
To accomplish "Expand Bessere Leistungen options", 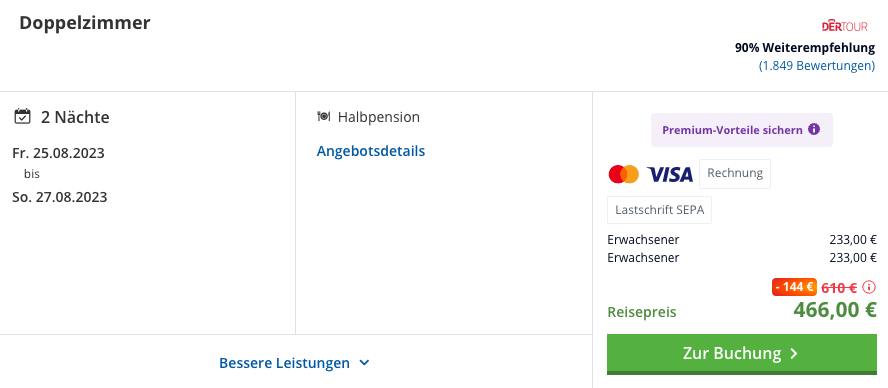I will tap(294, 363).
